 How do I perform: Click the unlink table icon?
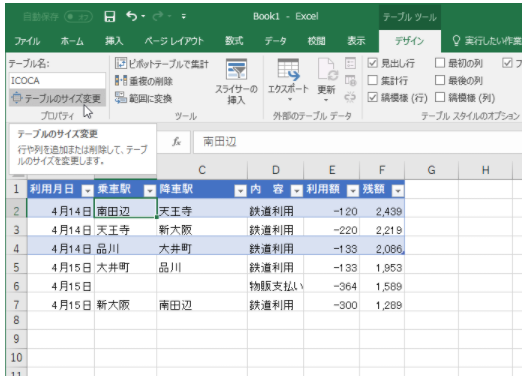(350, 97)
